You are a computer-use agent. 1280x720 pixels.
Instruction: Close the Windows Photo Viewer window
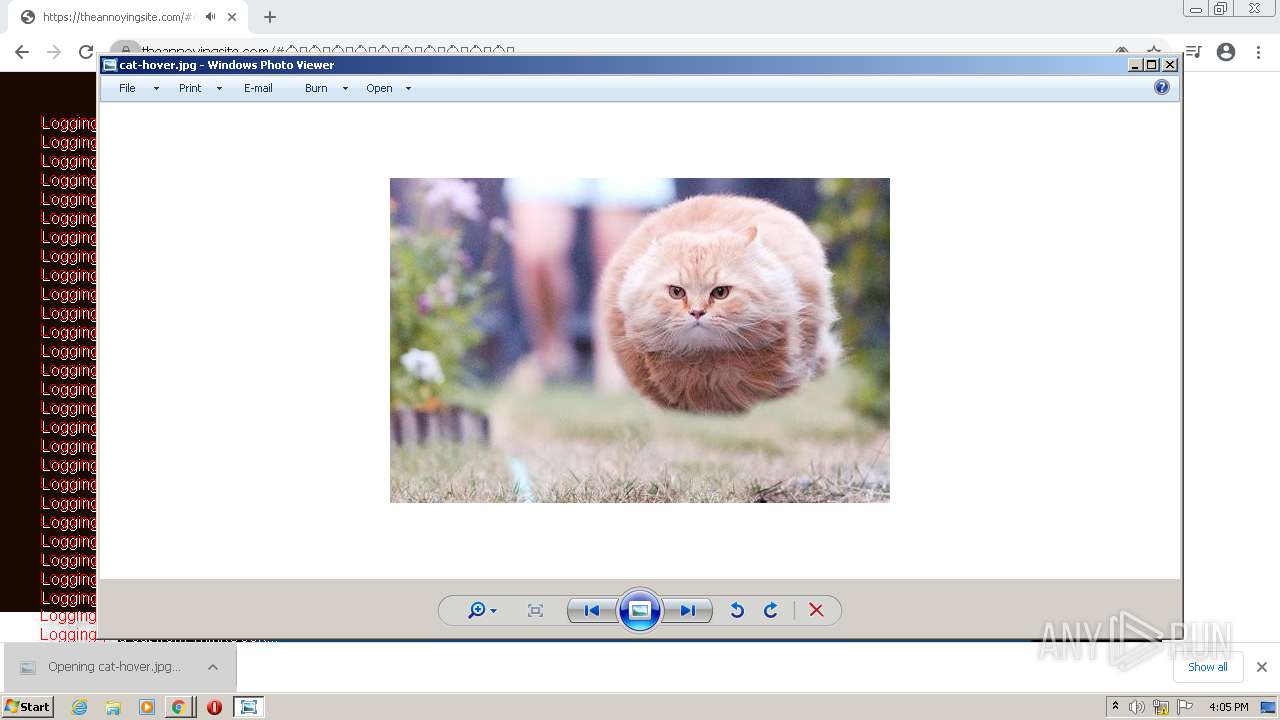(x=1170, y=65)
